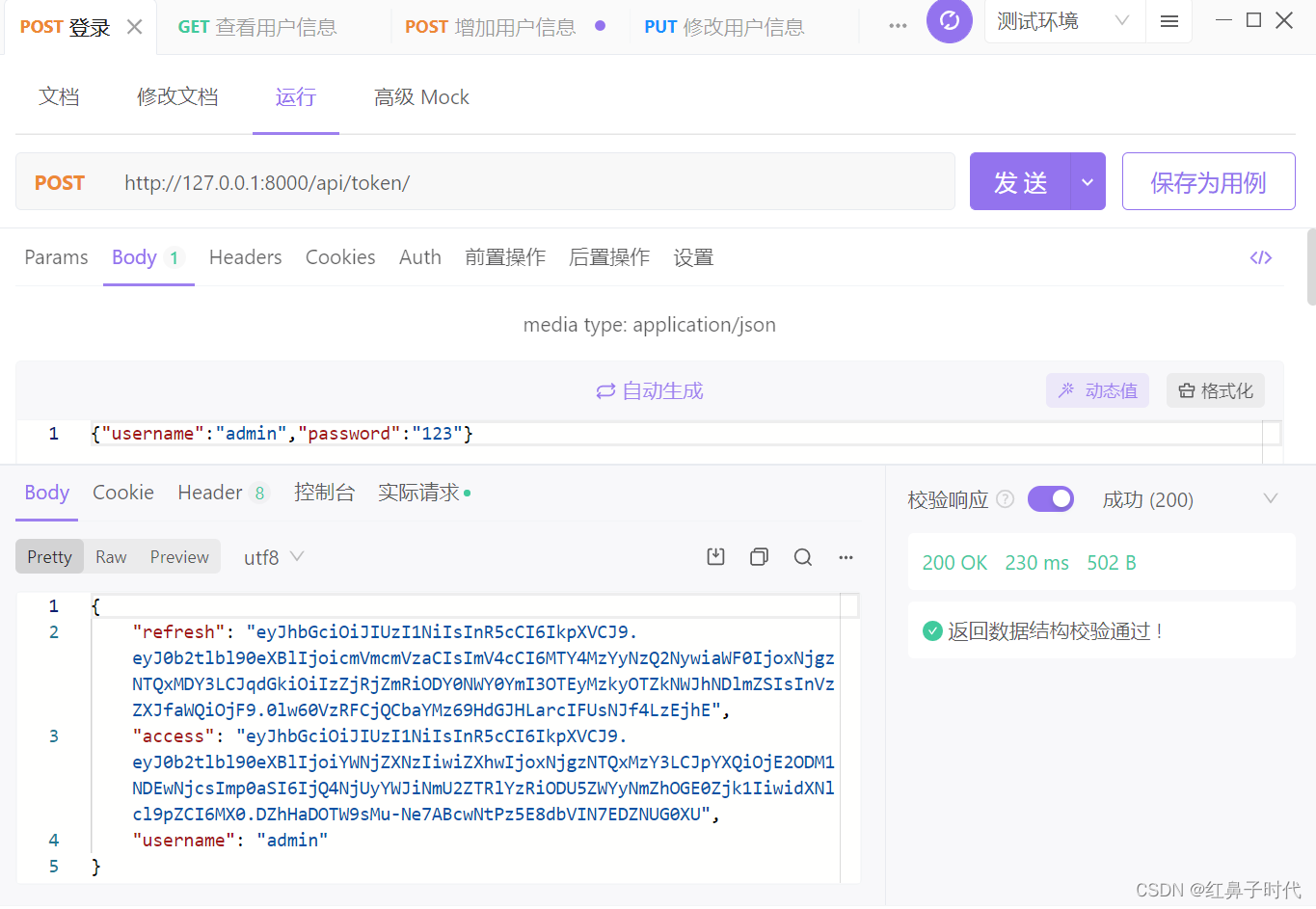The image size is (1316, 909).
Task: Open the 控制台 console tab
Action: click(x=324, y=493)
